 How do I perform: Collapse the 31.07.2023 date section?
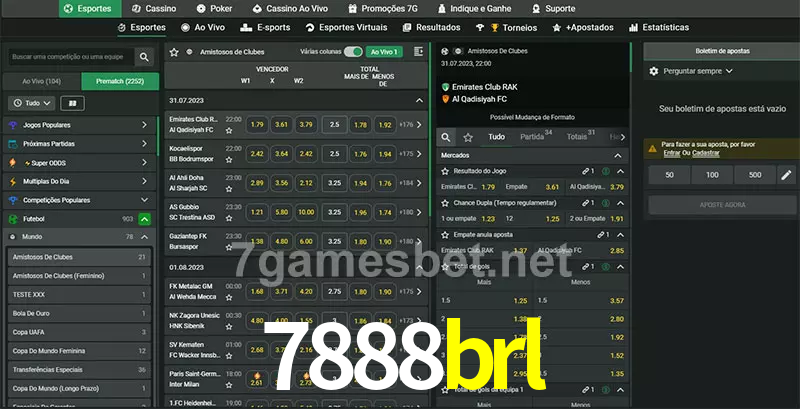click(419, 101)
